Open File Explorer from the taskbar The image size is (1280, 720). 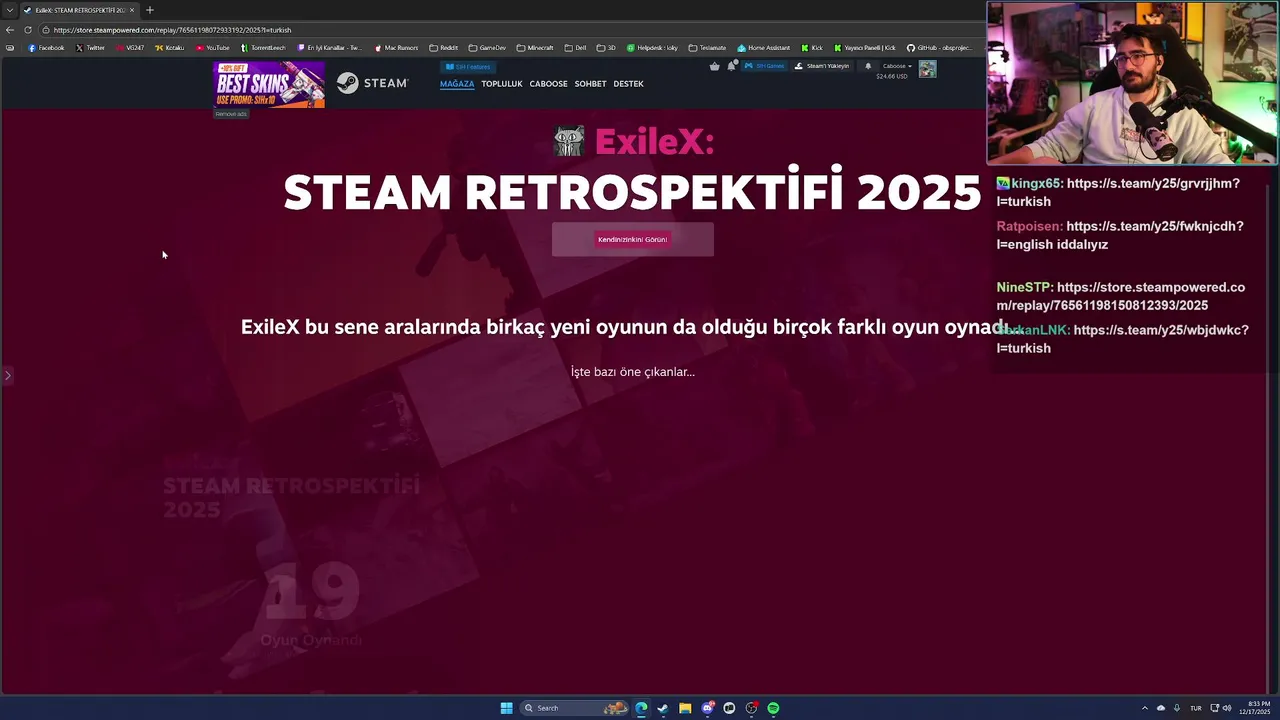point(685,708)
